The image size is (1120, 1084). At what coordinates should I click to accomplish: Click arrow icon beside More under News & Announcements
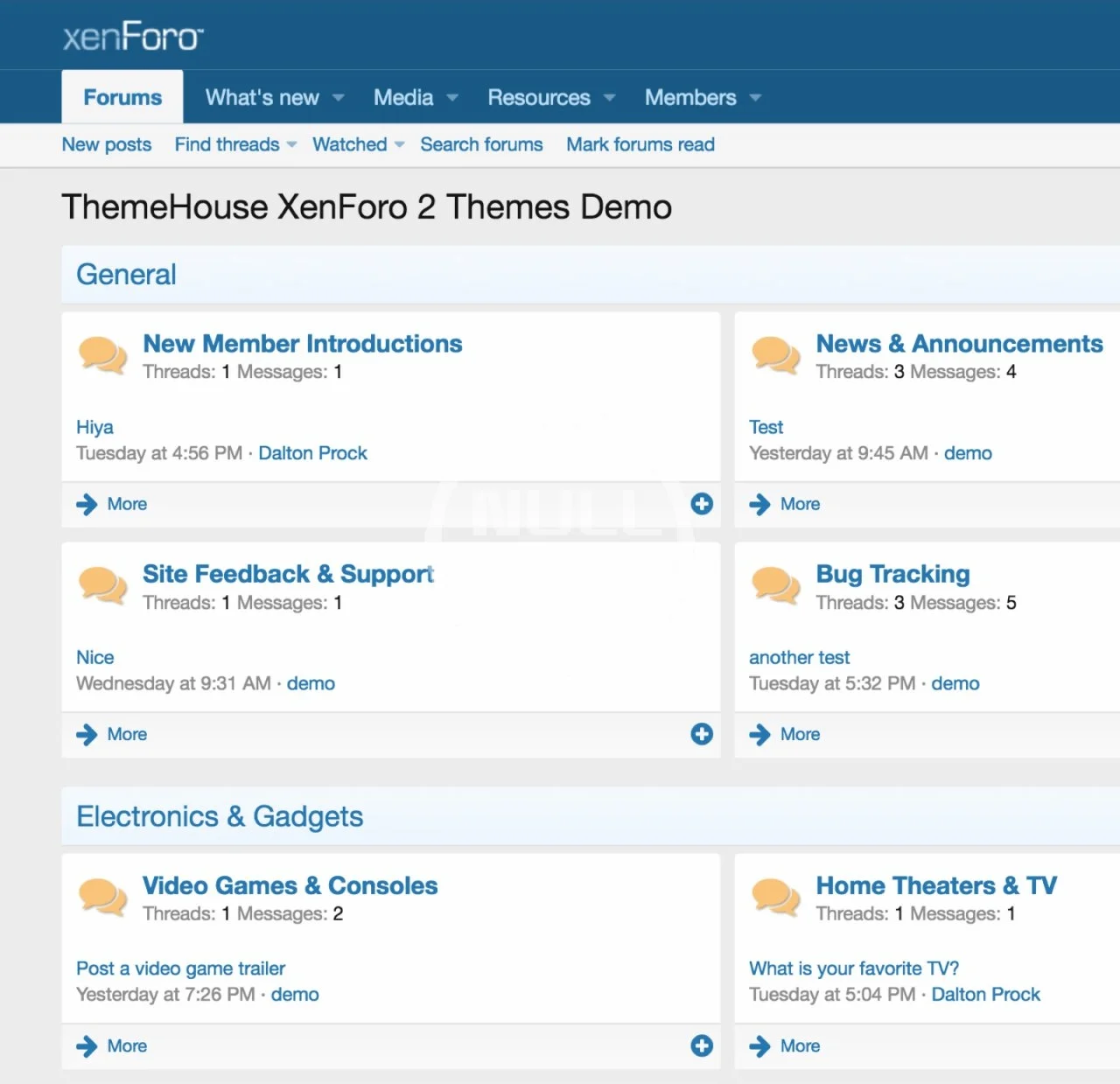(x=759, y=504)
